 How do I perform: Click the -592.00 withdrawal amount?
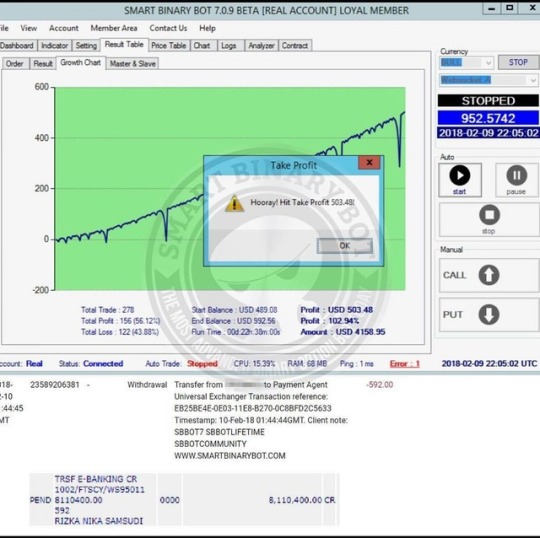[380, 385]
